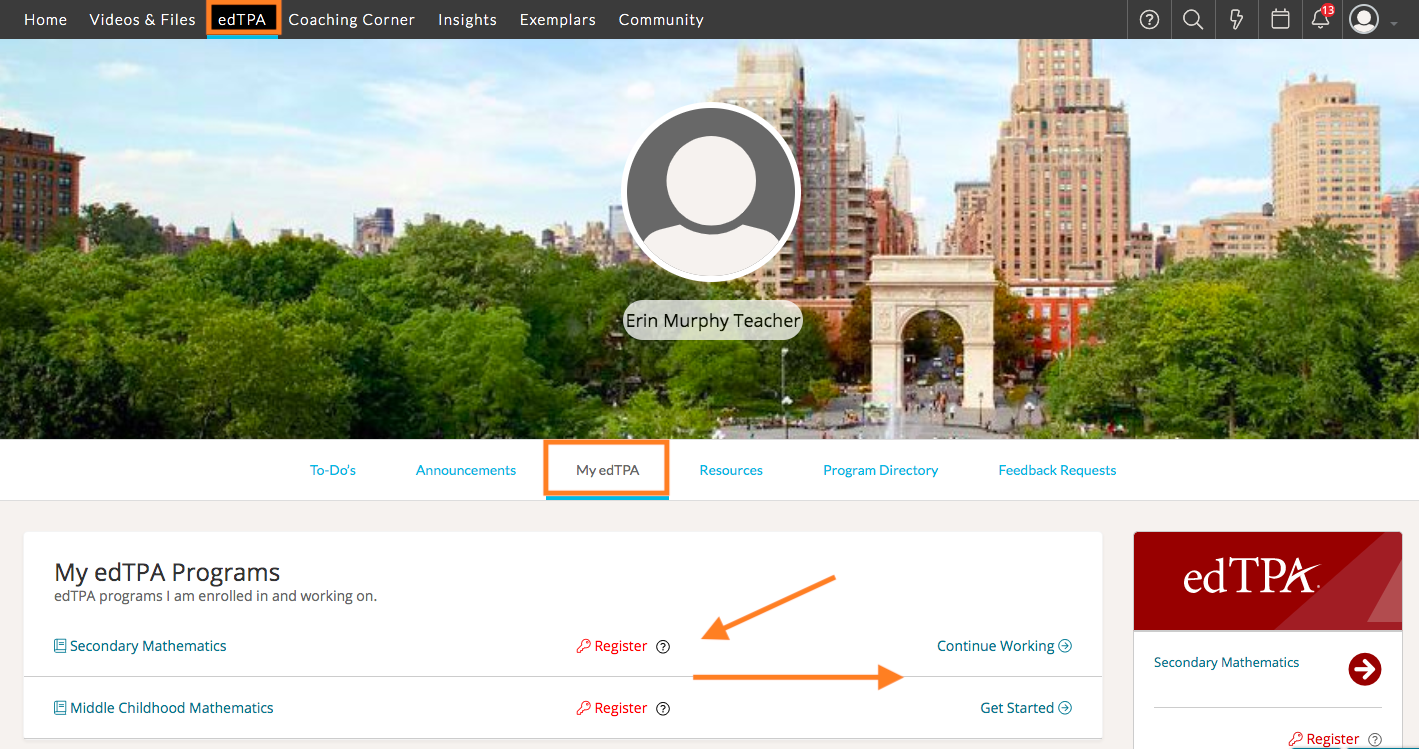Open the Help icon in top bar

[1148, 19]
